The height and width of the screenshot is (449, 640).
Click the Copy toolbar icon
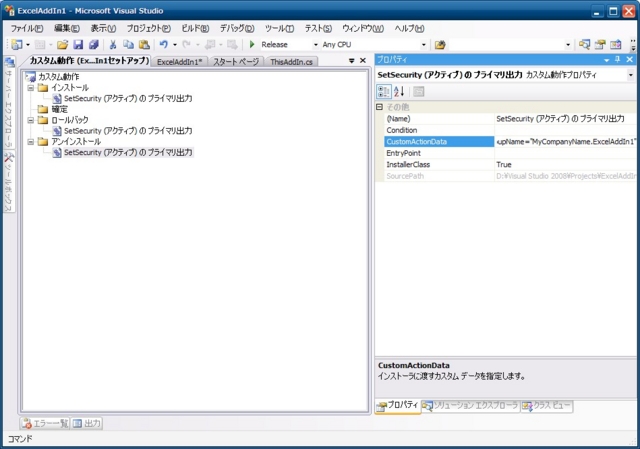click(129, 44)
